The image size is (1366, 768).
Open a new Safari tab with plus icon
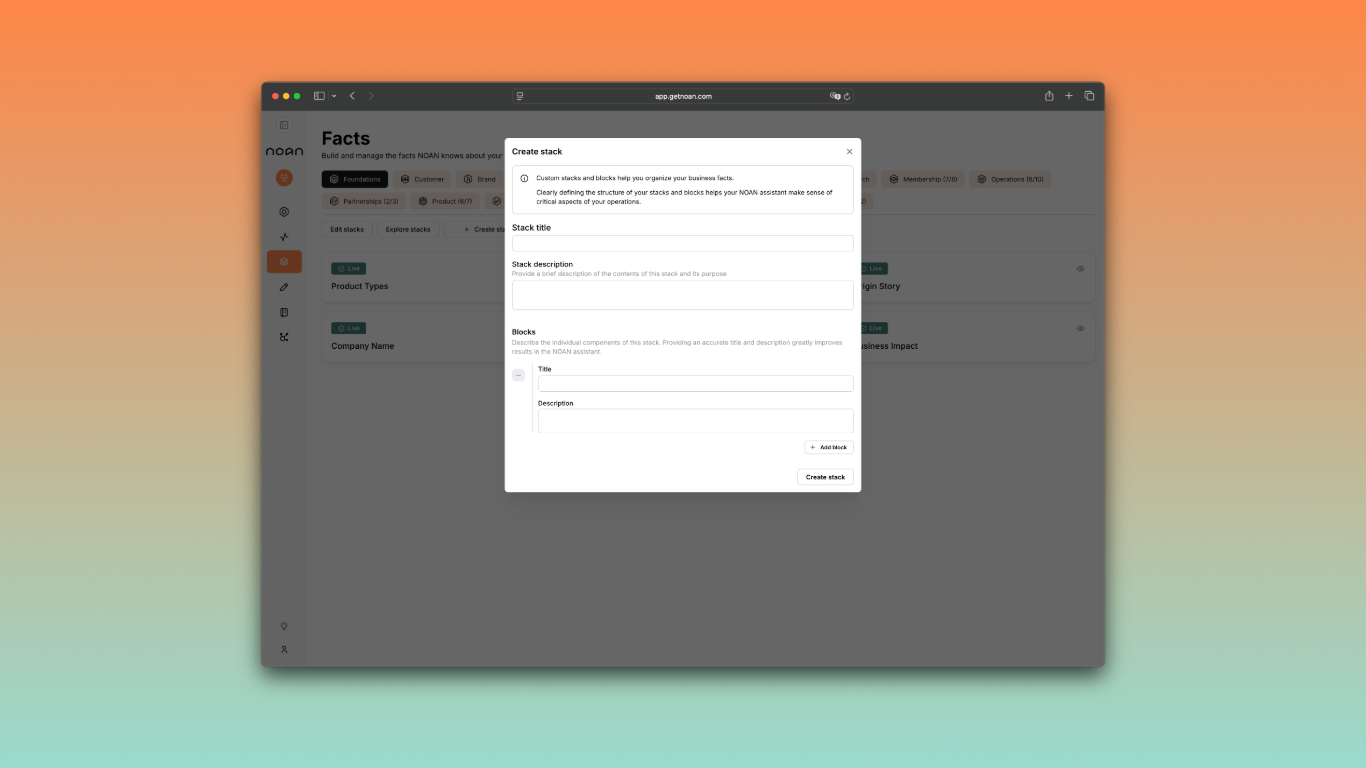[x=1069, y=96]
